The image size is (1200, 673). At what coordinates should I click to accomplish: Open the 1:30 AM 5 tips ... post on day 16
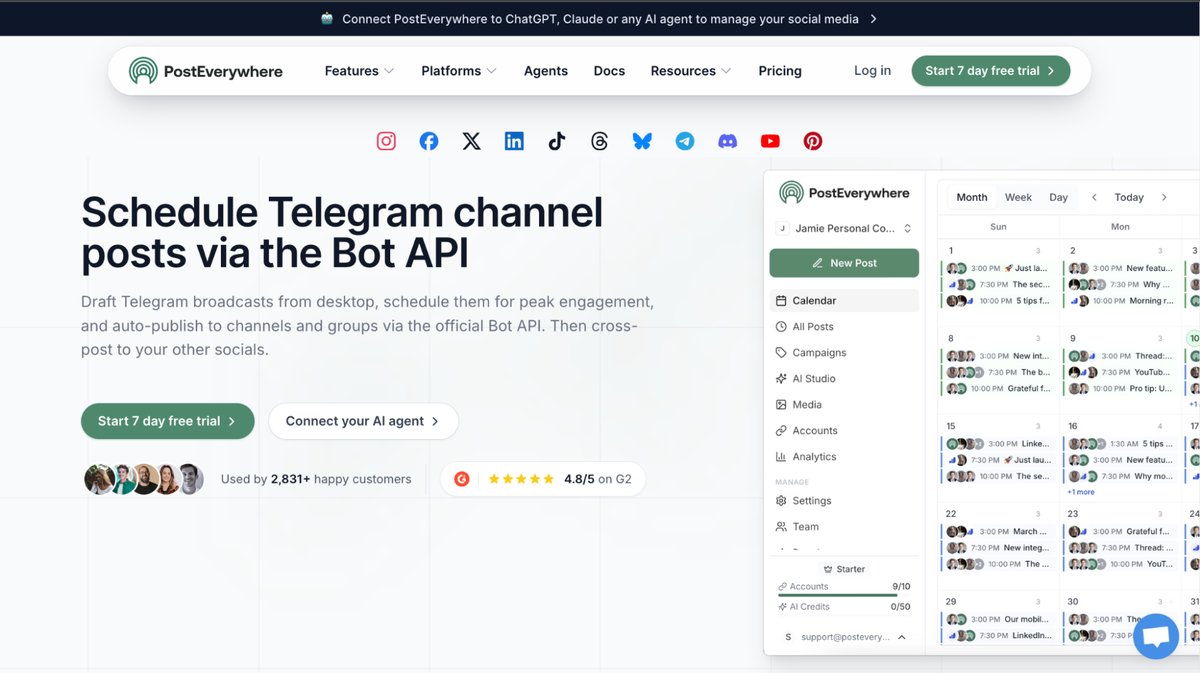1121,443
